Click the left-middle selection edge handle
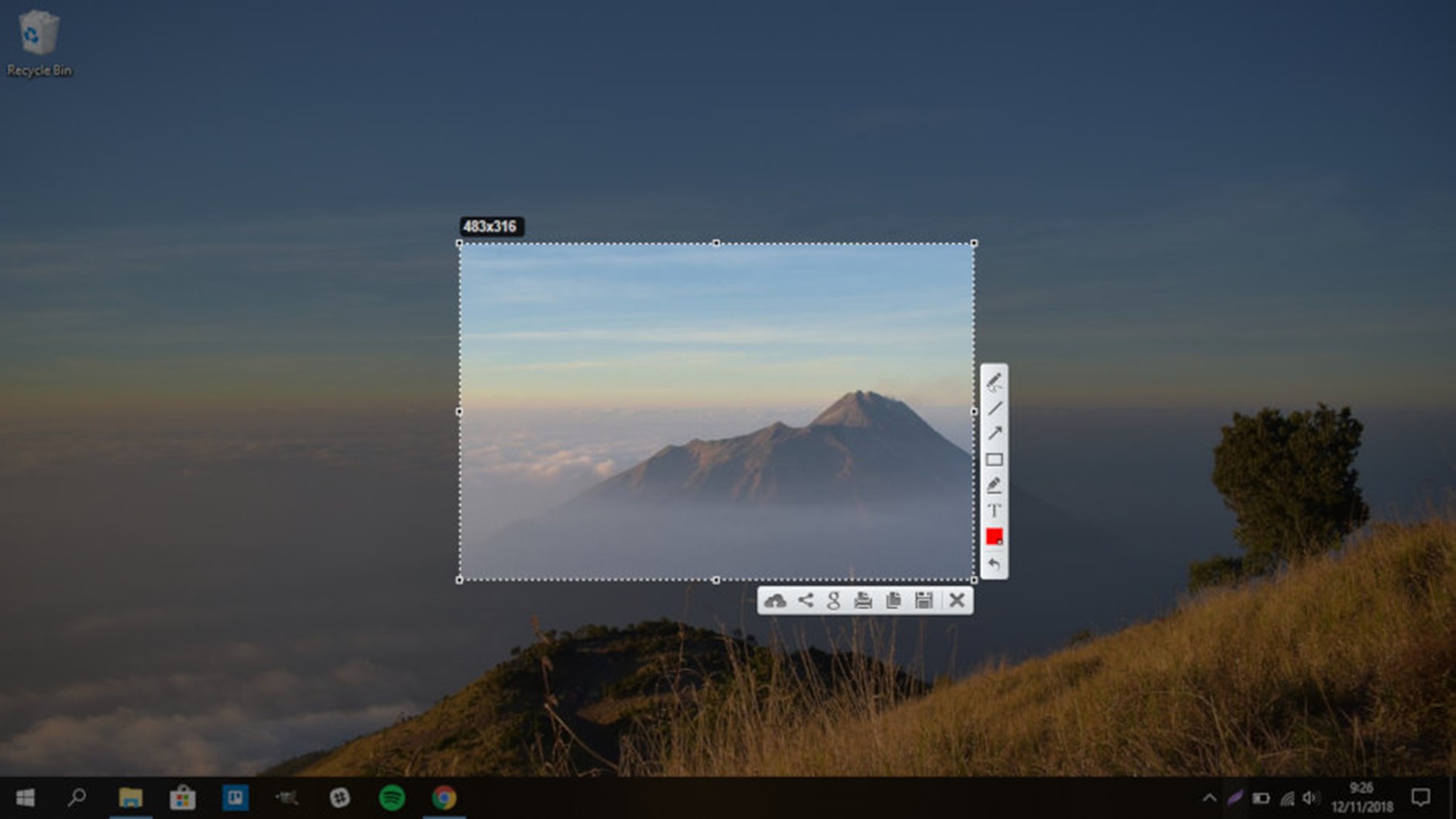The width and height of the screenshot is (1456, 819). (459, 411)
